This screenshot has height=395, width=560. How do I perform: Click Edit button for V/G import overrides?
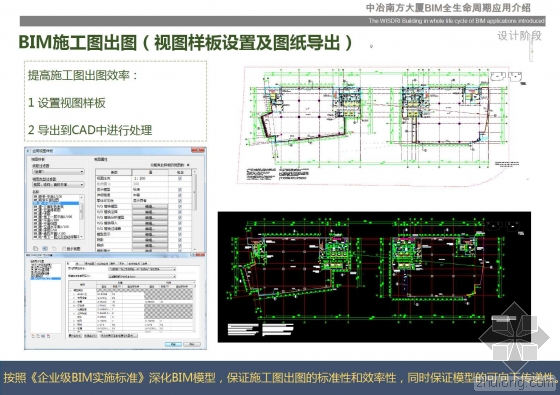150,223
